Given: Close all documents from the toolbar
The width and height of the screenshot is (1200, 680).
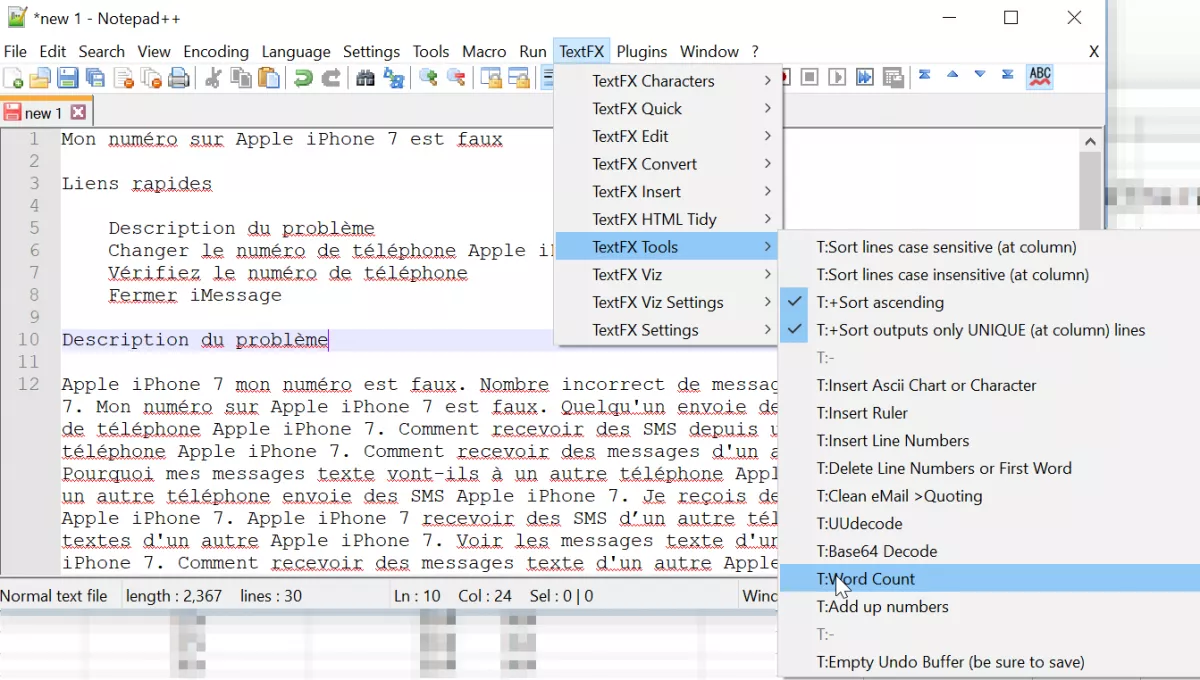Looking at the screenshot, I should tap(152, 78).
